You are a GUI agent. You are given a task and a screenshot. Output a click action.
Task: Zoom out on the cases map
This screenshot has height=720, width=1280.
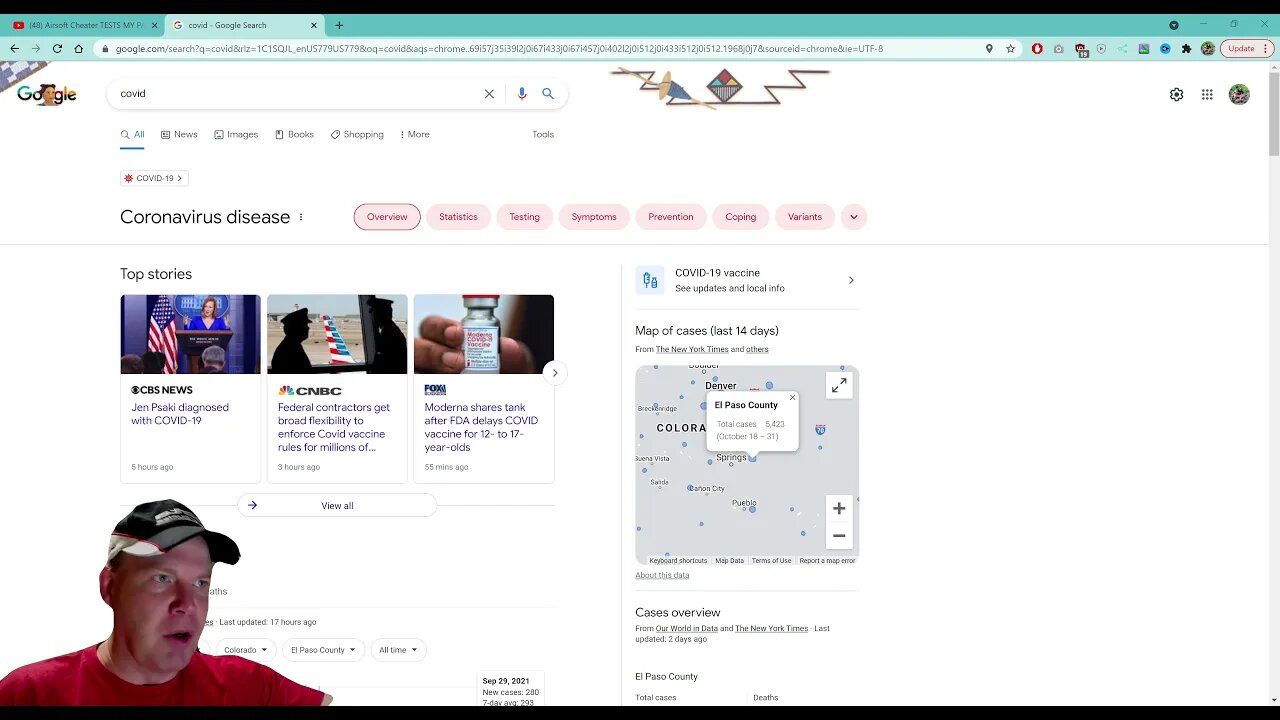[x=839, y=536]
